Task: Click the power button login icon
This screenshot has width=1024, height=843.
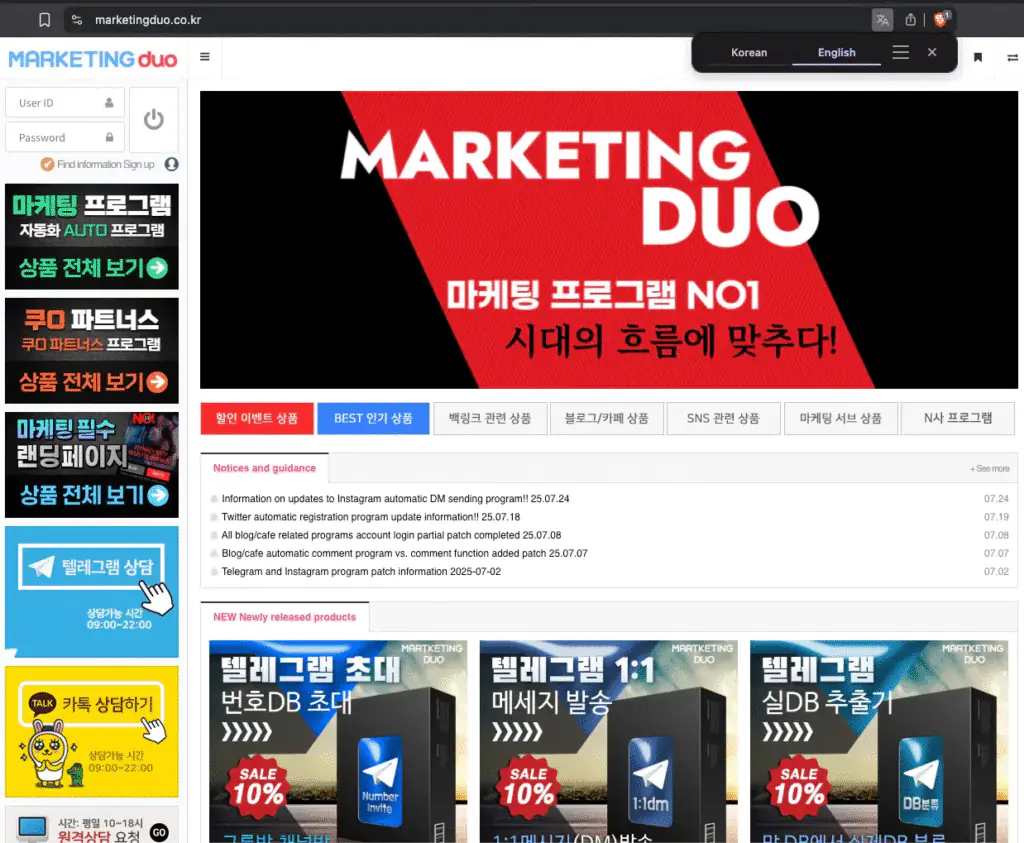Action: point(152,118)
